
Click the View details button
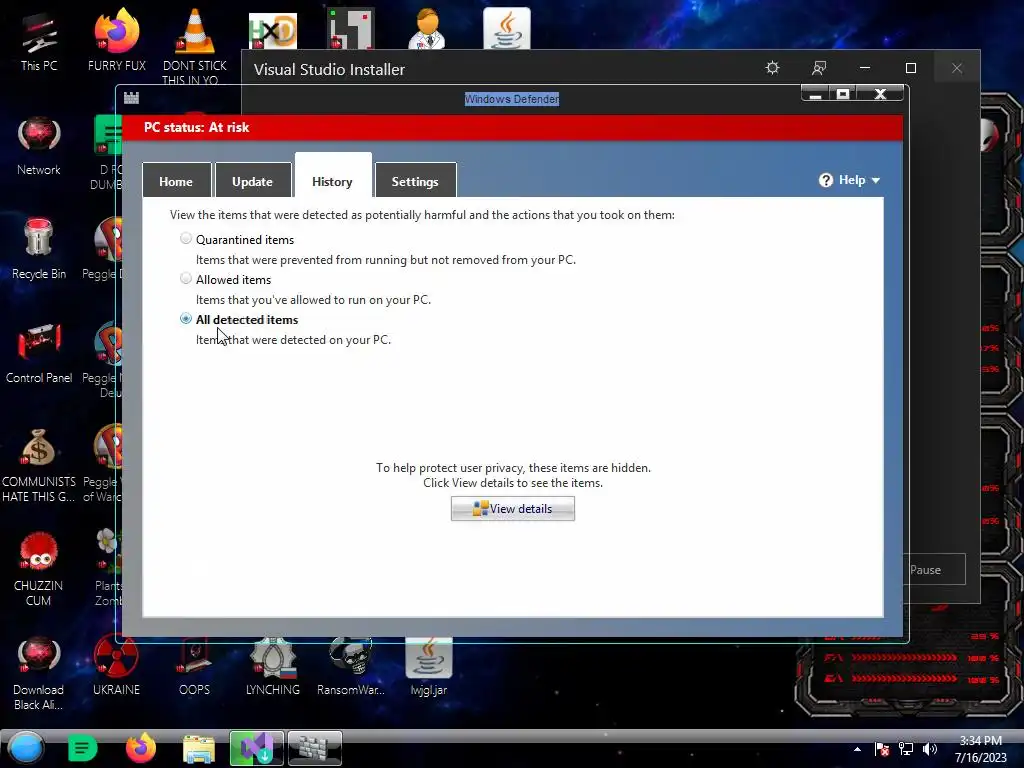513,508
